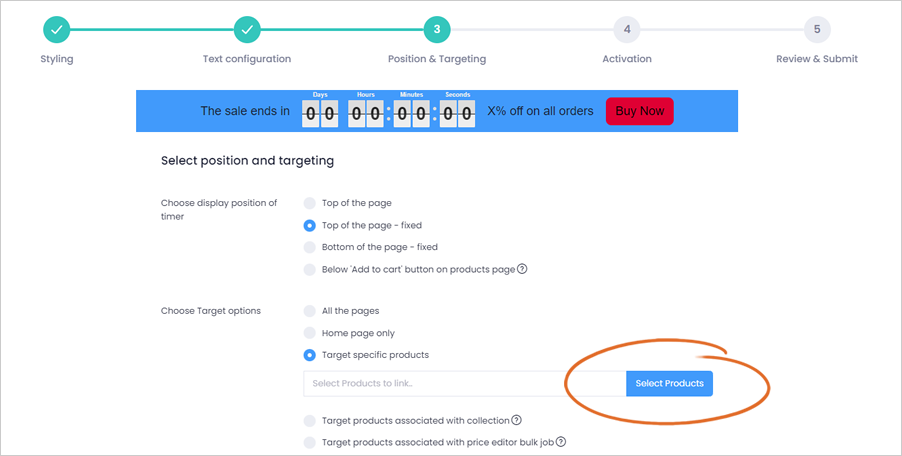Select 'Target products associated with collection'
This screenshot has width=902, height=456.
[x=309, y=421]
